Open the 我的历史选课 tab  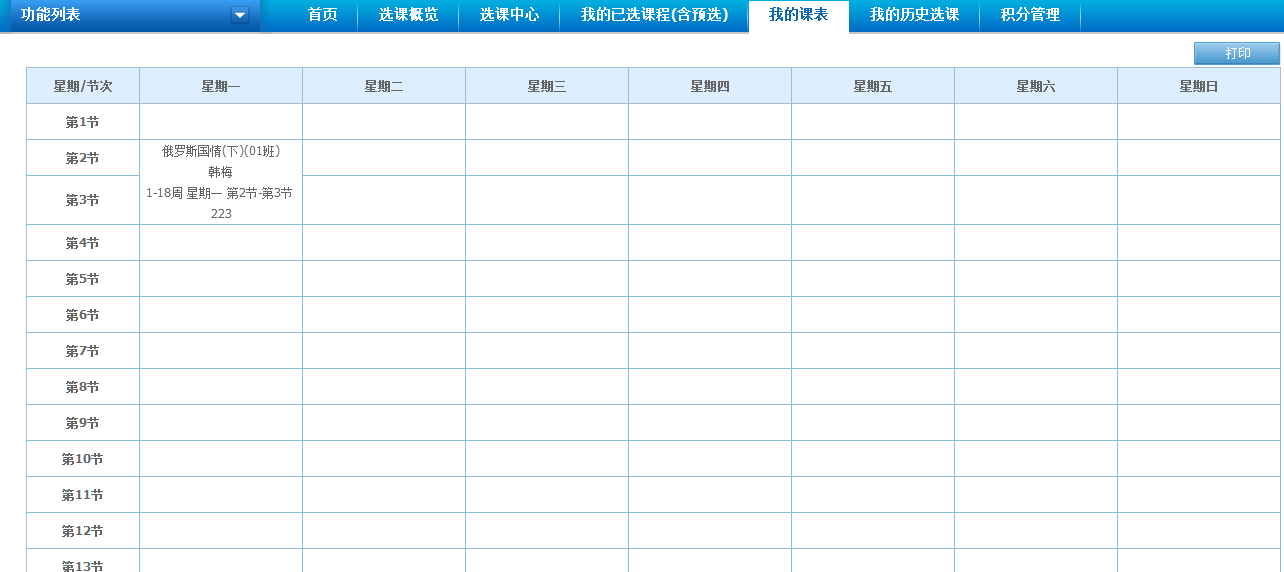tap(914, 15)
